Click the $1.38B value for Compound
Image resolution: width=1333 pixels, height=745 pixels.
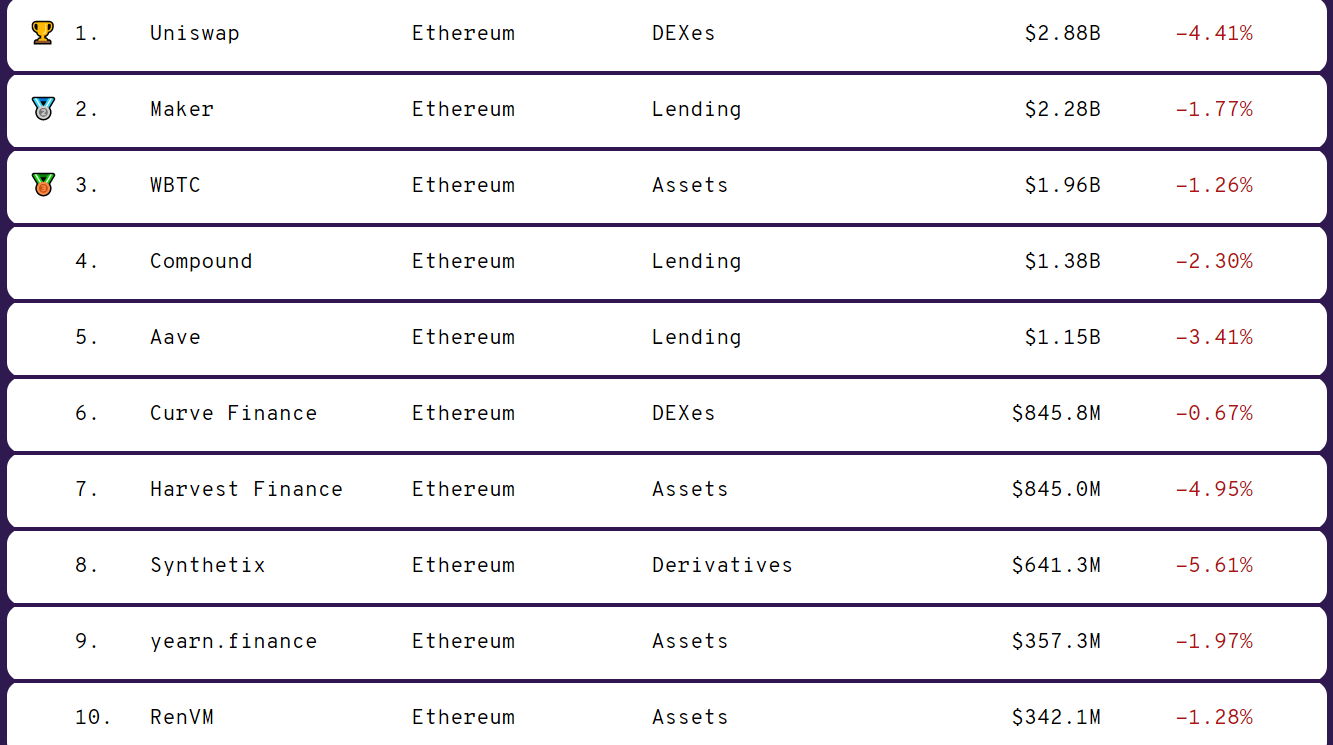(x=1062, y=261)
